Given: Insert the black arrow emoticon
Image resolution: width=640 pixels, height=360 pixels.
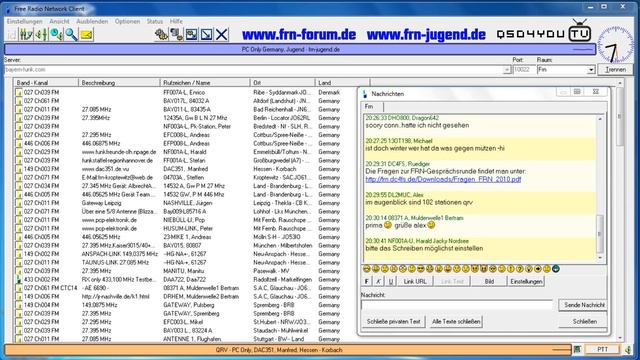Looking at the screenshot, I should 538,269.
